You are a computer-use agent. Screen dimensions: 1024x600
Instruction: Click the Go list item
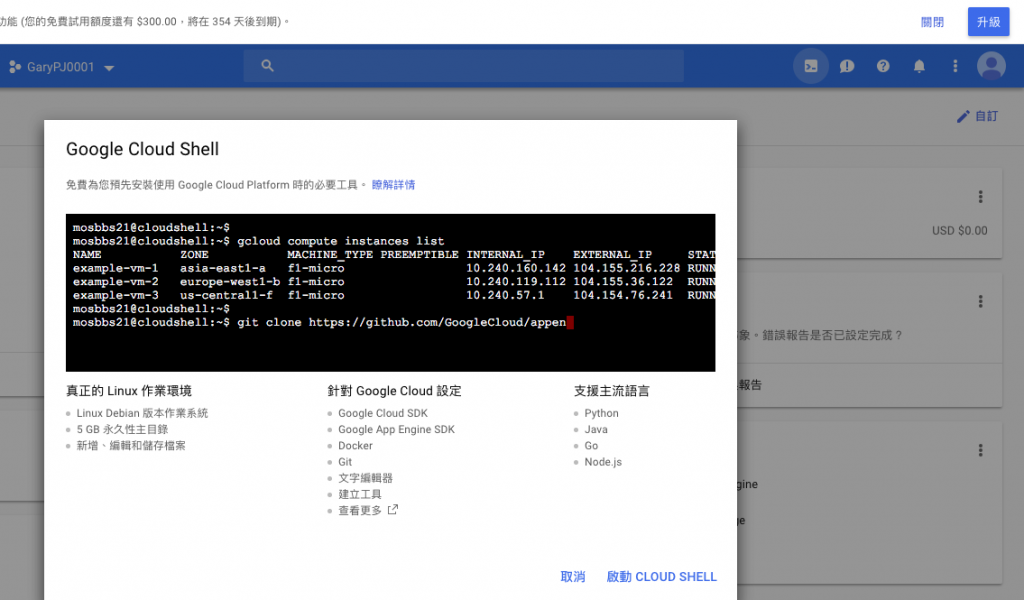(591, 446)
